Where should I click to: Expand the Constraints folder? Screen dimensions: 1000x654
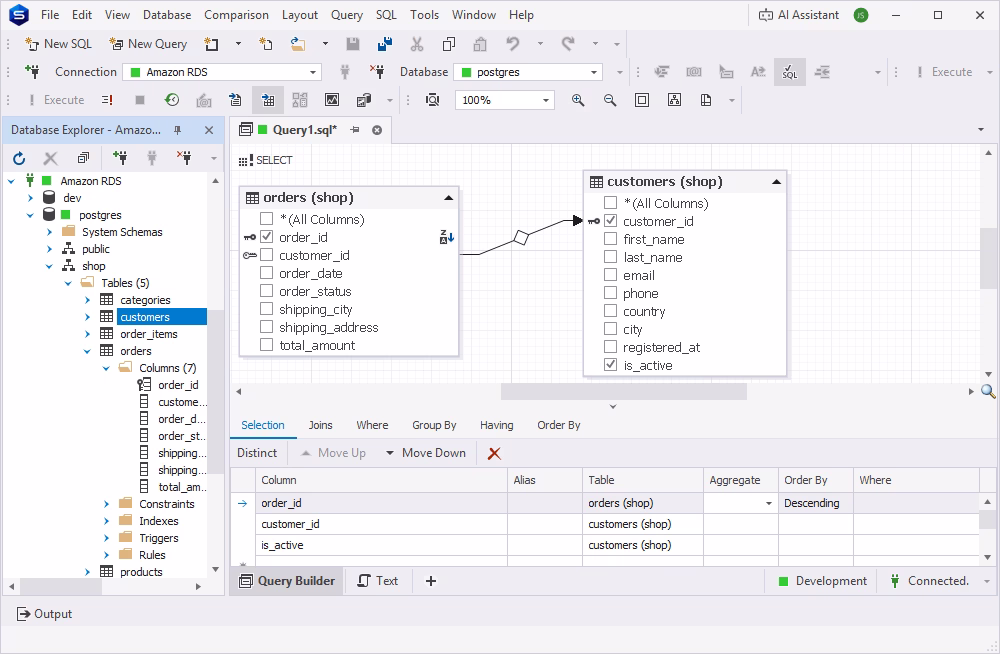pyautogui.click(x=107, y=504)
